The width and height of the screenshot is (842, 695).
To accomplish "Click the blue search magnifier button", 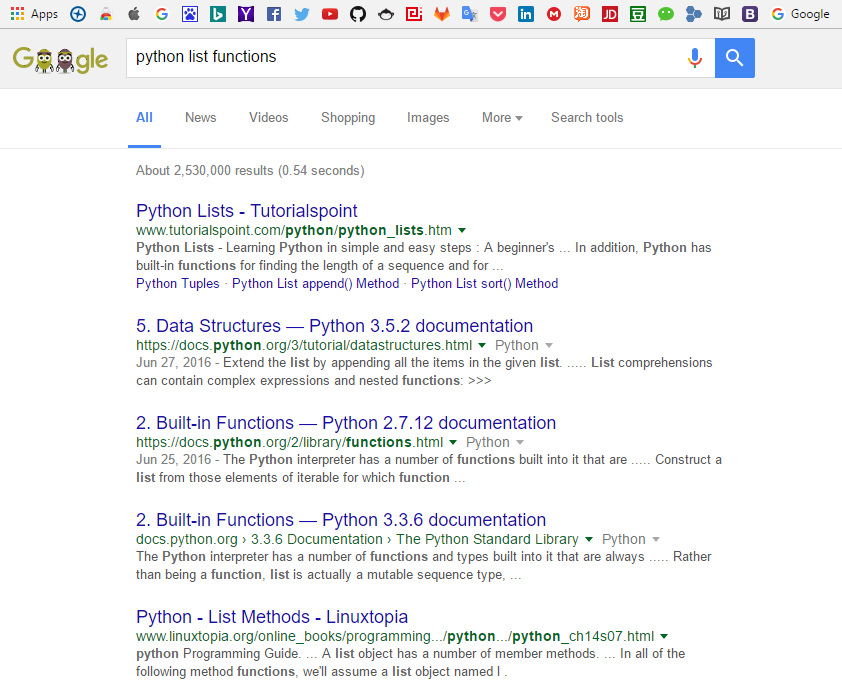I will pyautogui.click(x=735, y=58).
